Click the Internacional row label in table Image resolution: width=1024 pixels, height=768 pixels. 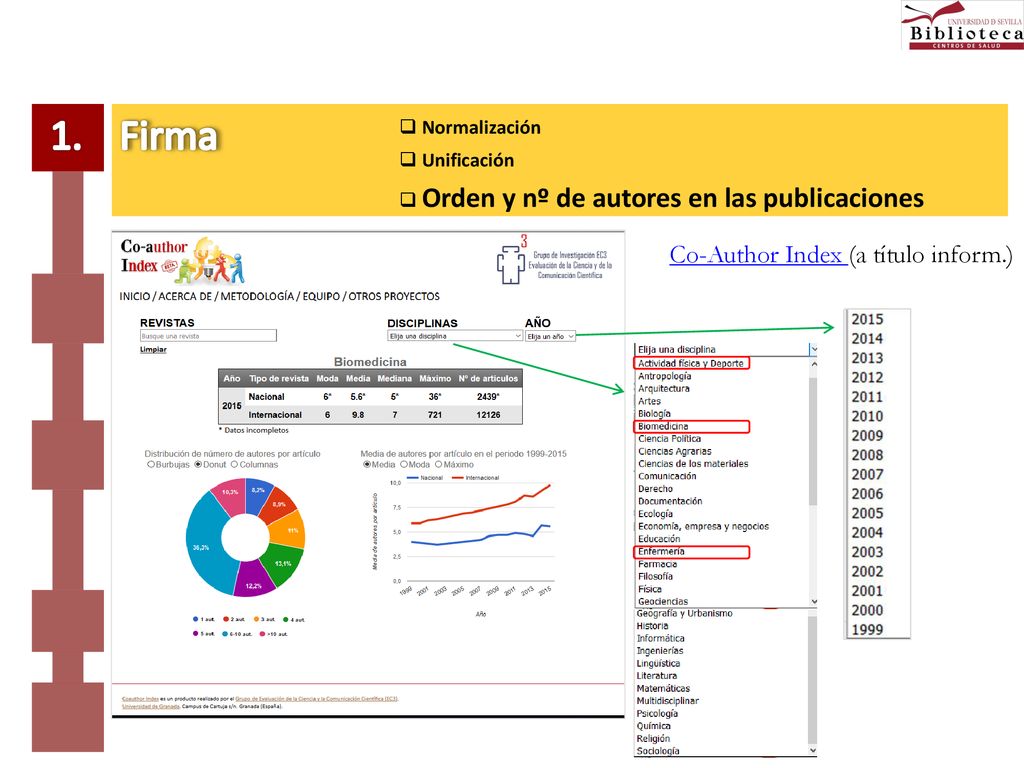275,415
